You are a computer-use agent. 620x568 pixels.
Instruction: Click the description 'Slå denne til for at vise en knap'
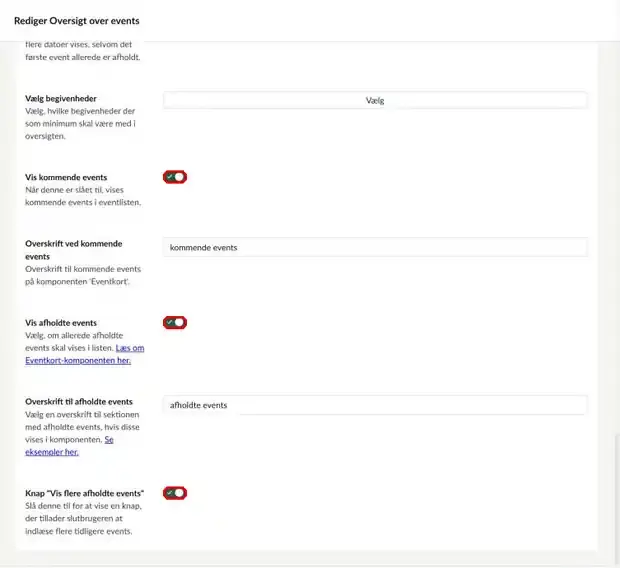[x=83, y=519]
